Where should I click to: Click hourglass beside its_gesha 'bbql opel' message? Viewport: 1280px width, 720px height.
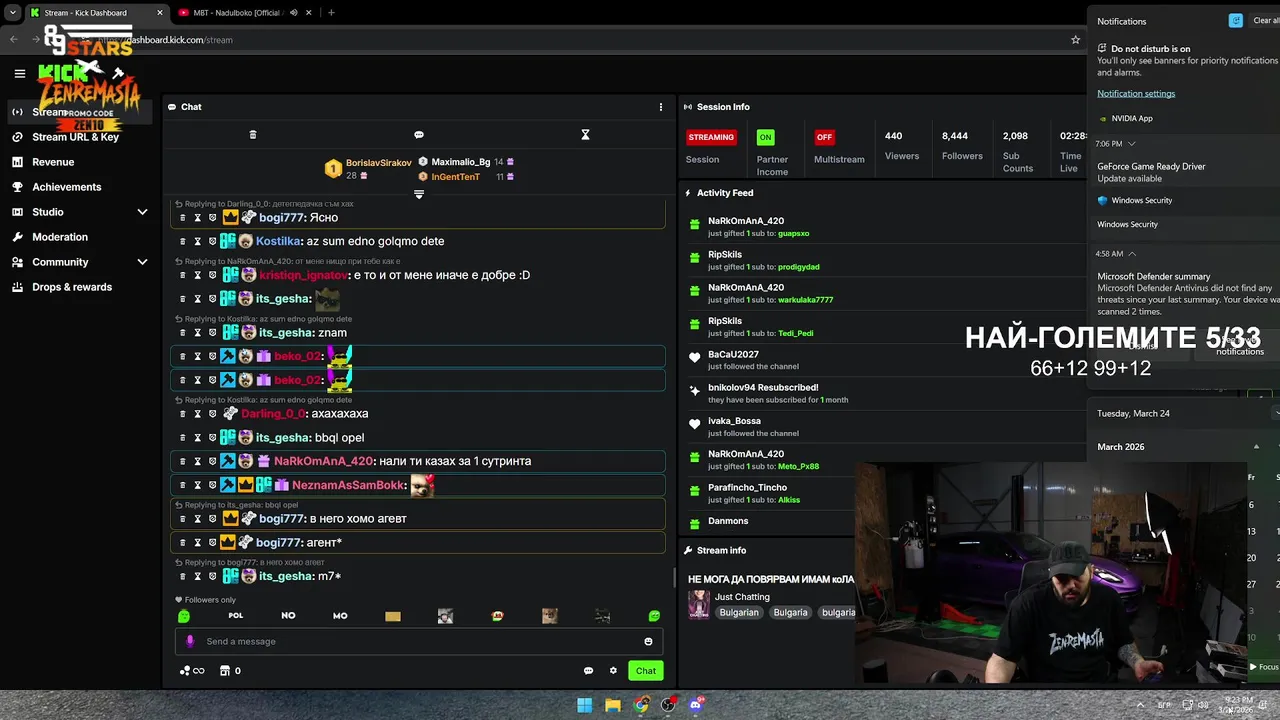coord(197,438)
